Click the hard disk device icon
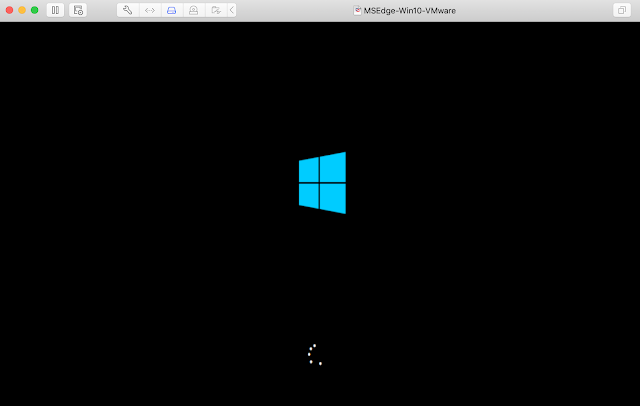This screenshot has width=640, height=406. 172,10
